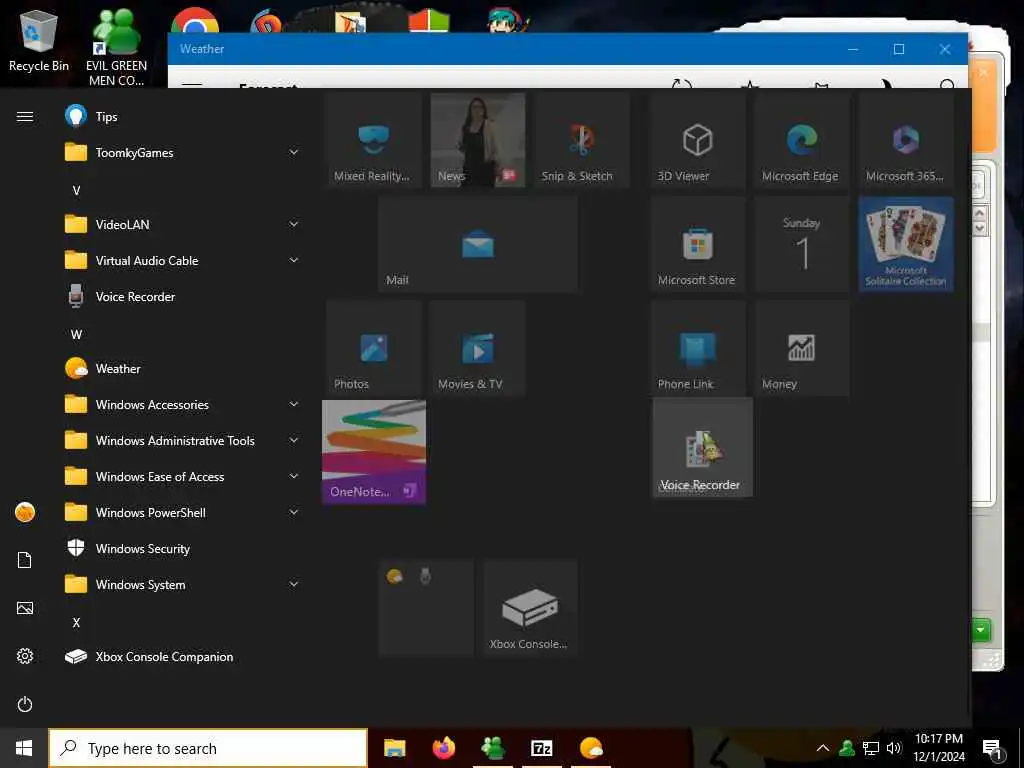Image resolution: width=1024 pixels, height=768 pixels.
Task: Open File Explorer on the taskbar
Action: tap(394, 748)
